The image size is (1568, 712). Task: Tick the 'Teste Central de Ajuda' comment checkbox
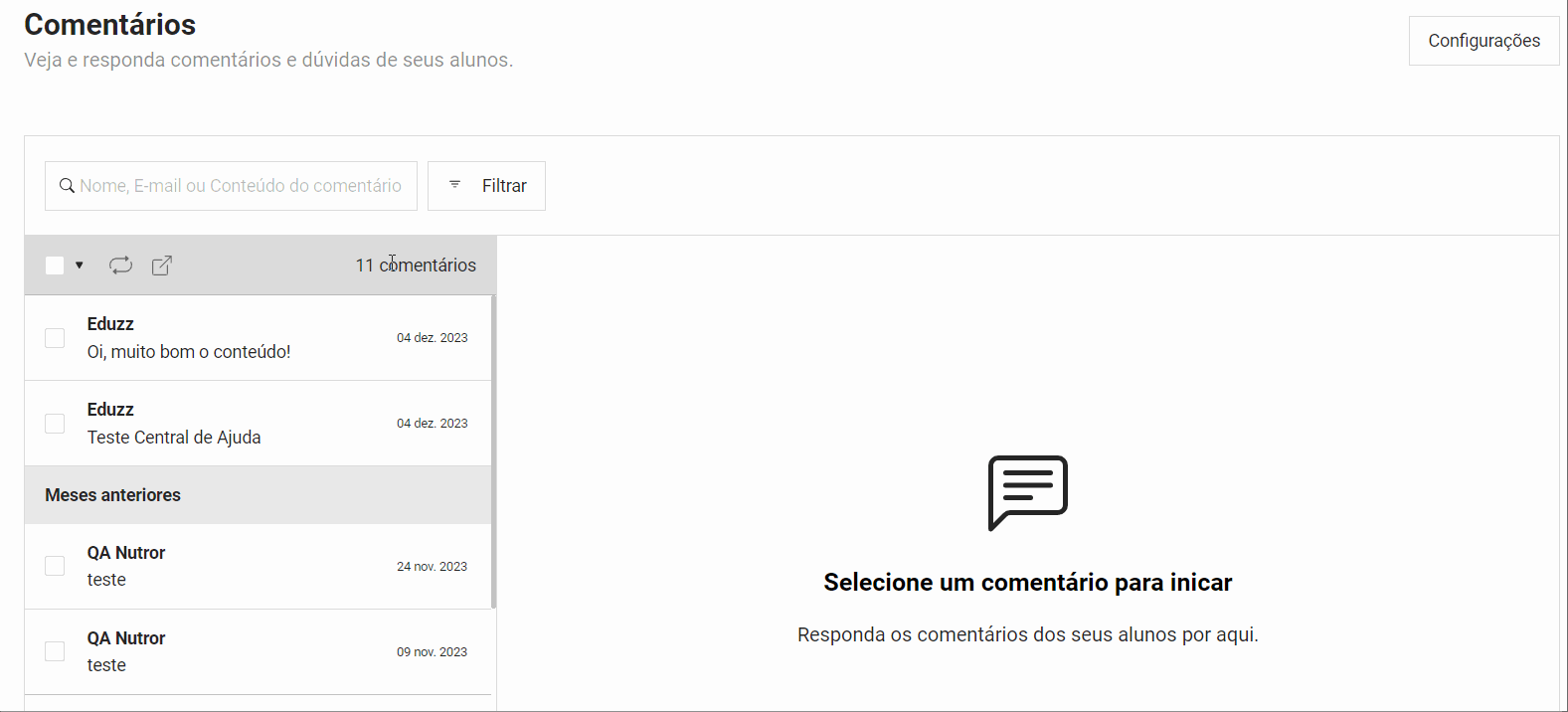pos(55,424)
